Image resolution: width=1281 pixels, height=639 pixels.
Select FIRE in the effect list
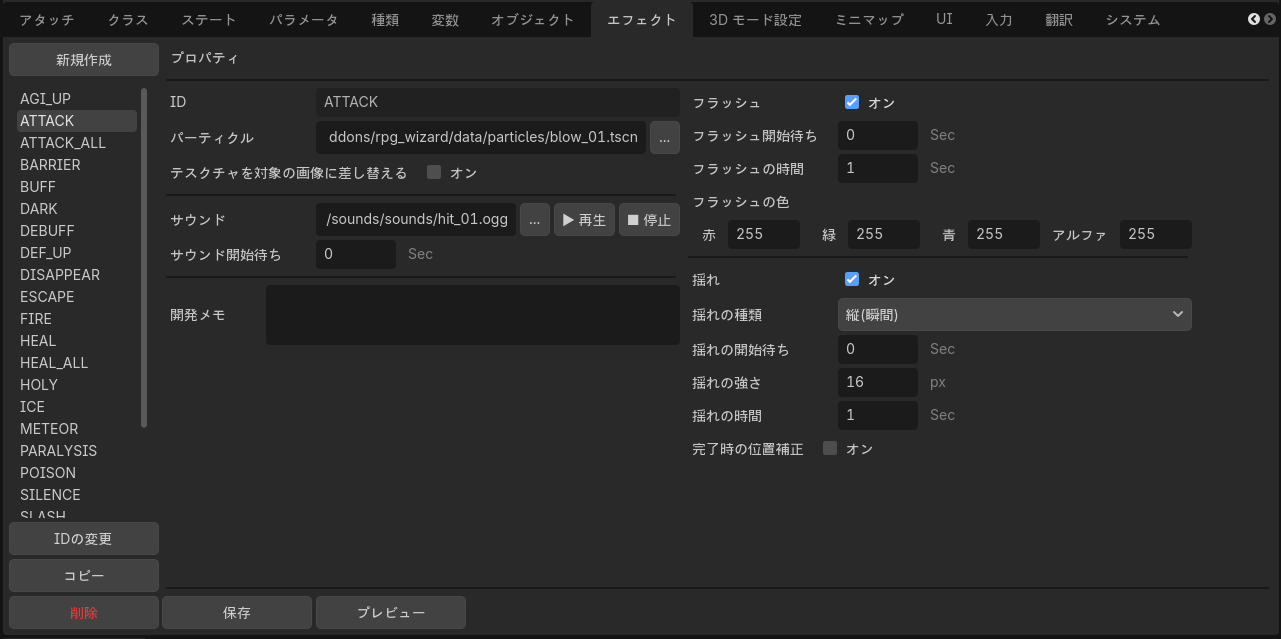pos(76,319)
